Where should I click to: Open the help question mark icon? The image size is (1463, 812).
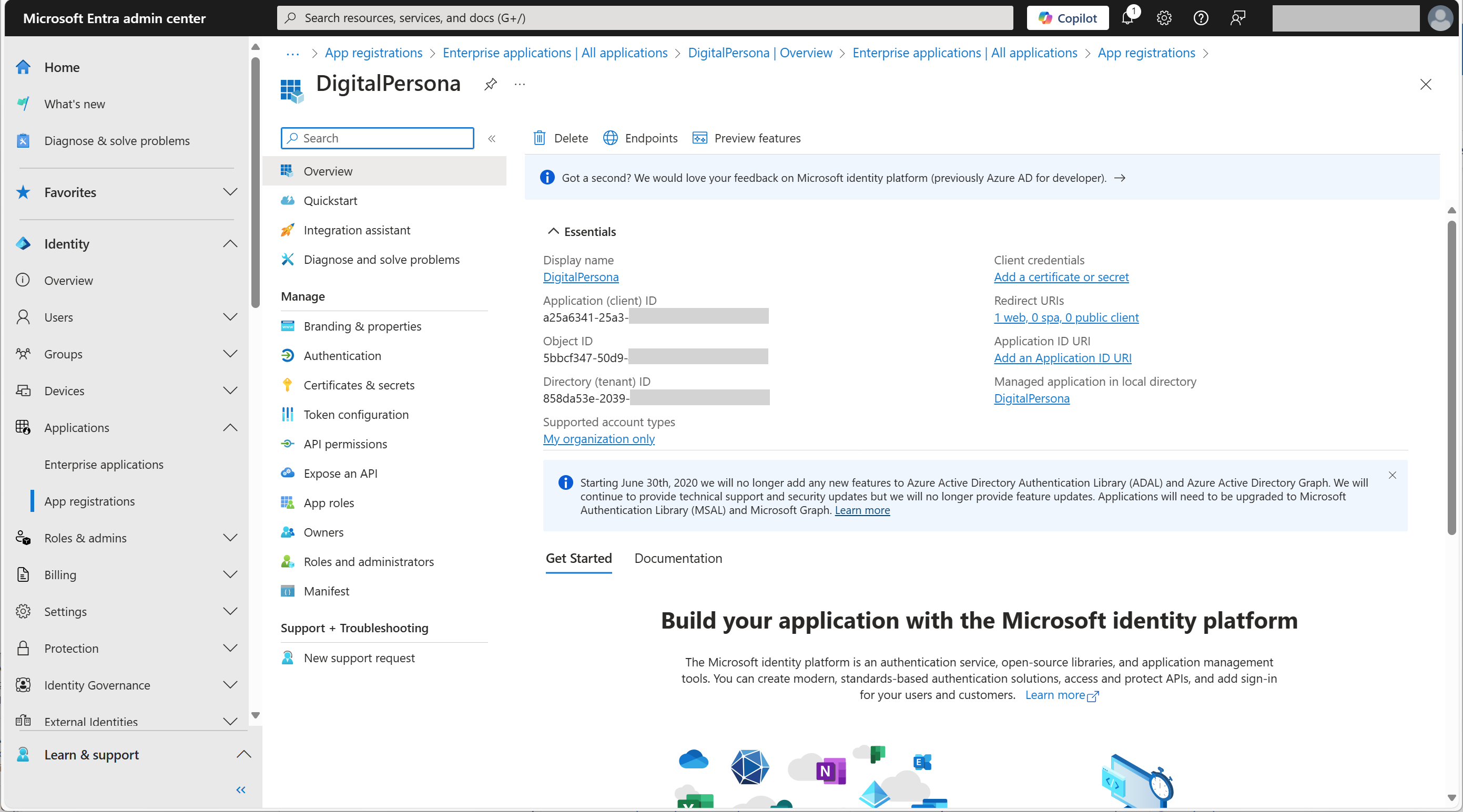[1201, 18]
